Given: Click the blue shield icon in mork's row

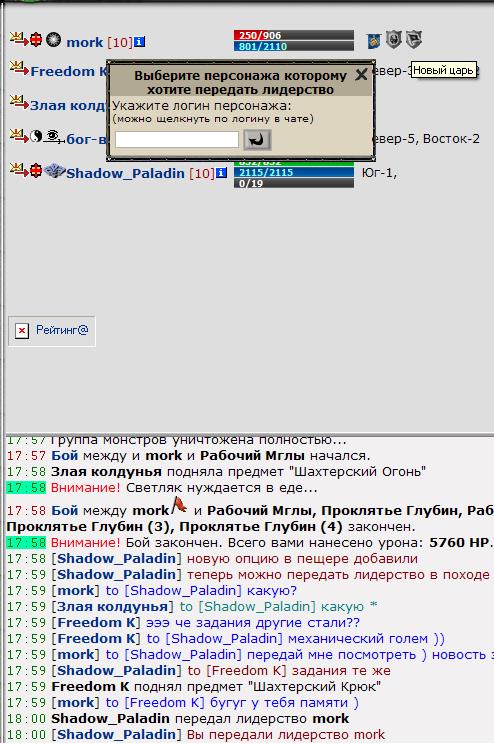Looking at the screenshot, I should 374,41.
